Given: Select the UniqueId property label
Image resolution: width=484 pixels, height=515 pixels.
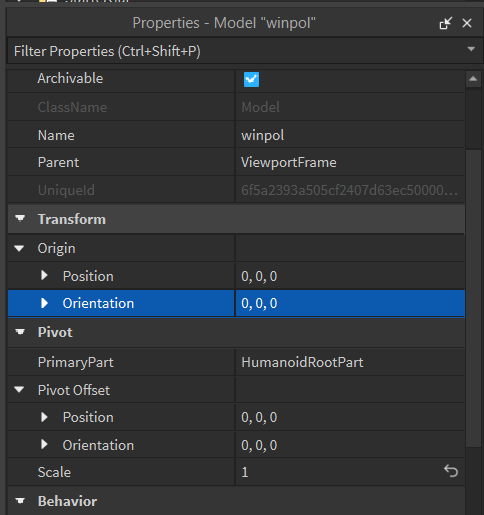Looking at the screenshot, I should click(66, 190).
